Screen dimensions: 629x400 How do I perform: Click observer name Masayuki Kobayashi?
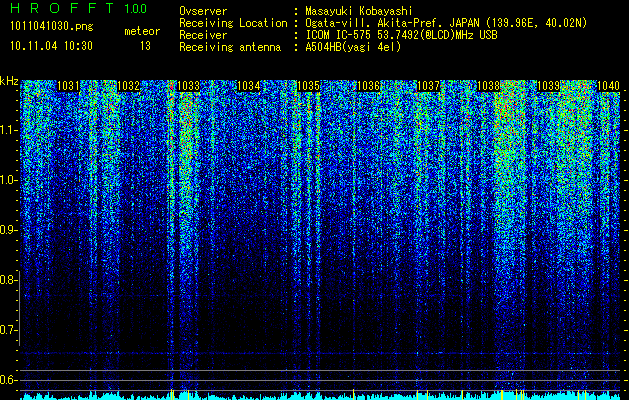click(x=359, y=11)
